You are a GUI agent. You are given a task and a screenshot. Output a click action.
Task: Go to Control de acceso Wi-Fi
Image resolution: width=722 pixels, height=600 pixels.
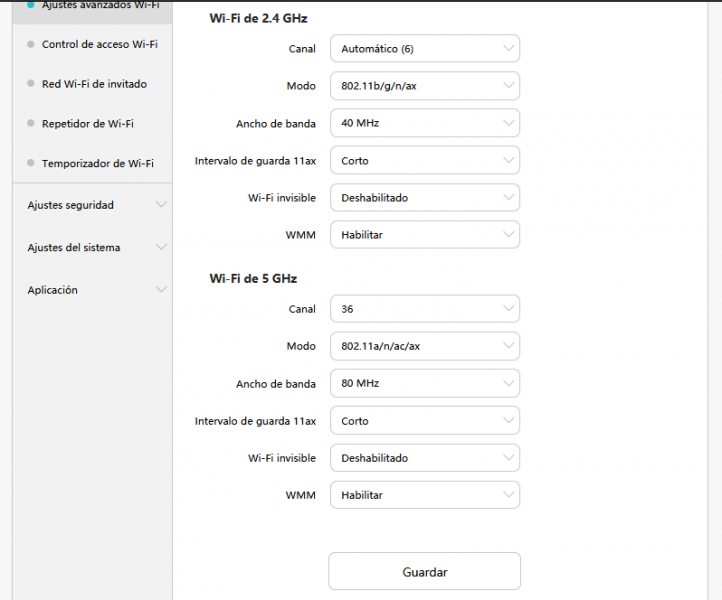click(99, 44)
